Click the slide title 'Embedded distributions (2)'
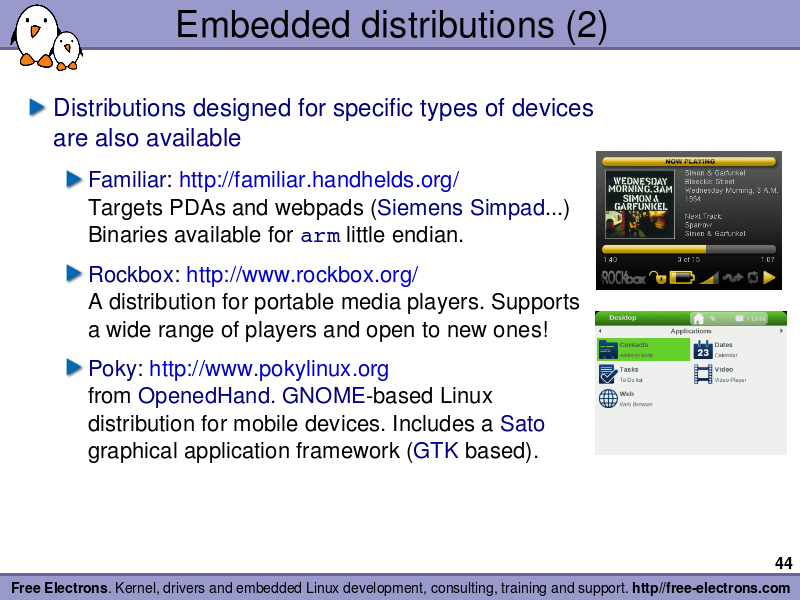Image resolution: width=800 pixels, height=600 pixels. (391, 24)
